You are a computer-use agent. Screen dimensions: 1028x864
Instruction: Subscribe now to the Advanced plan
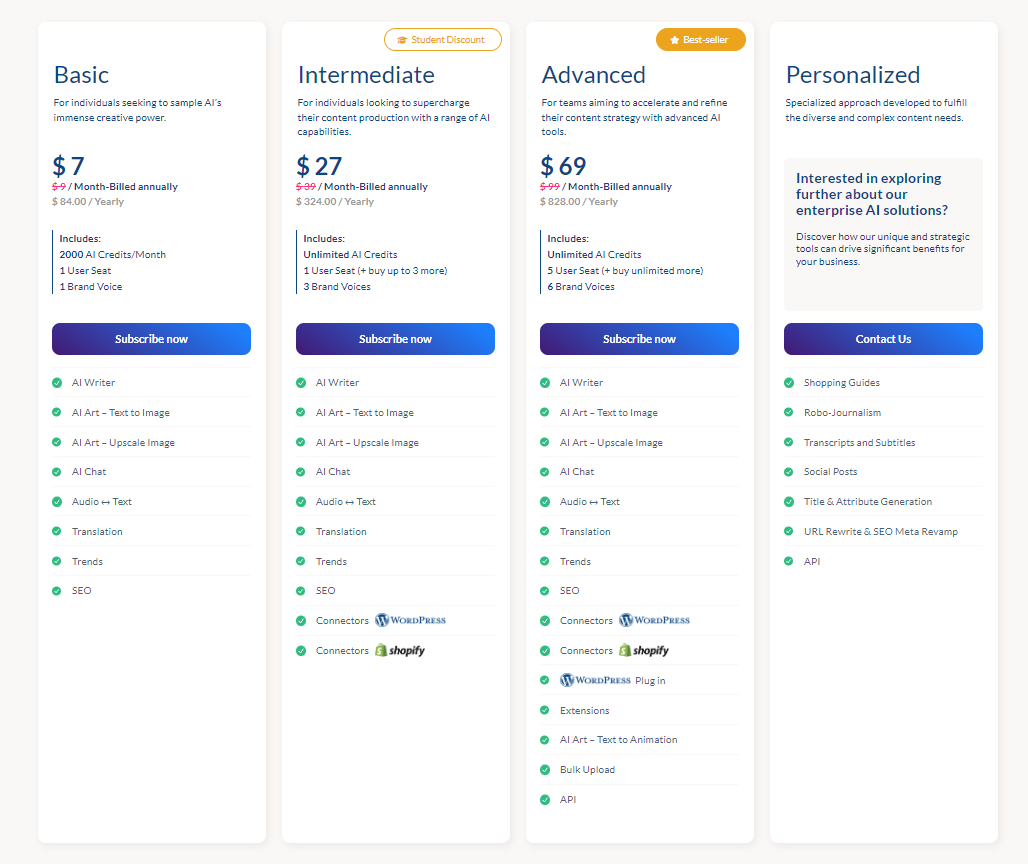(639, 339)
